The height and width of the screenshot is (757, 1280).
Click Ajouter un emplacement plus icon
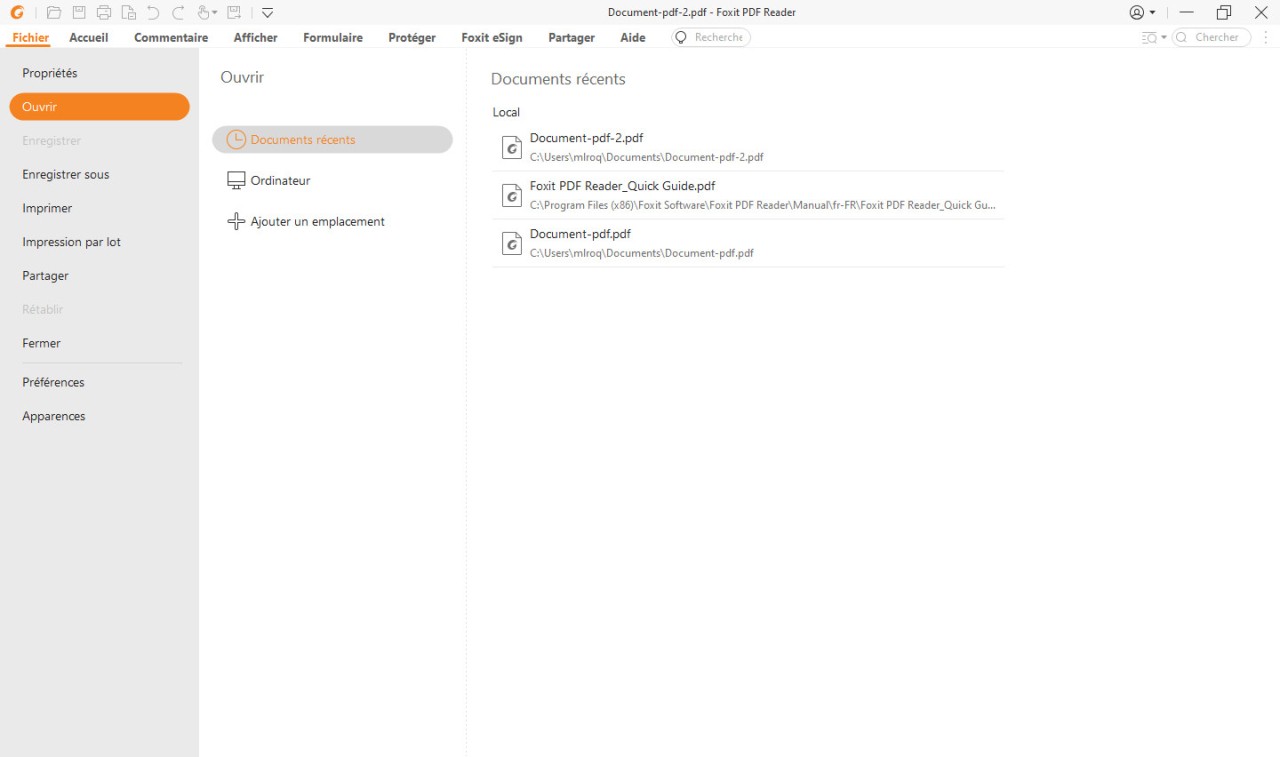(236, 221)
